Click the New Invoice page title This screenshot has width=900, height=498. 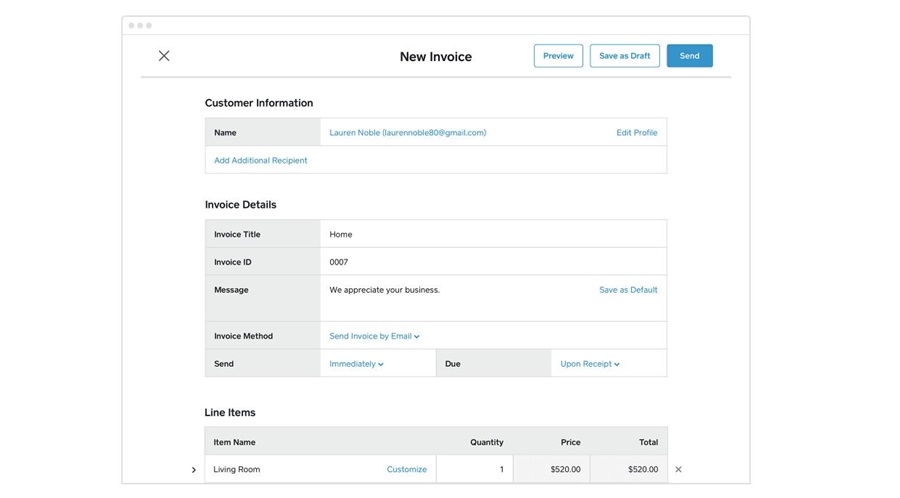click(436, 57)
